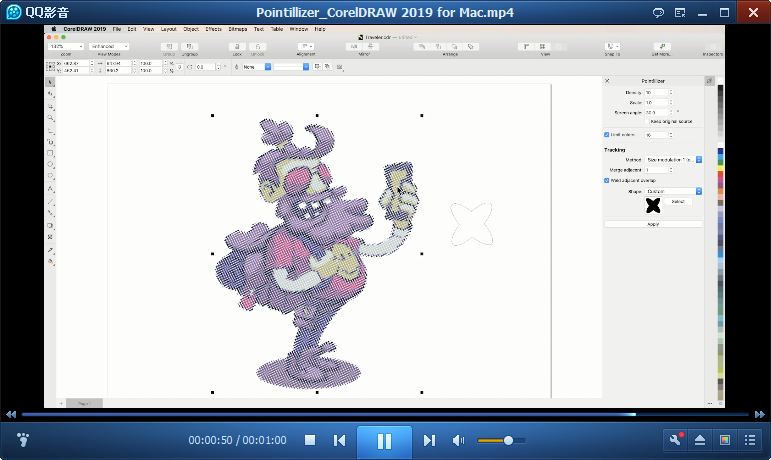
Task: Open the Object menu
Action: [x=191, y=29]
